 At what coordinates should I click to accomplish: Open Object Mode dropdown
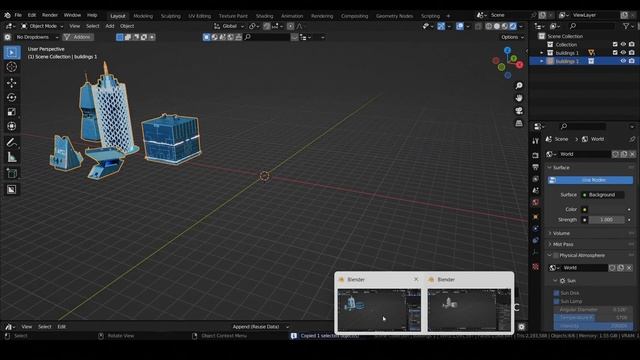tap(42, 26)
